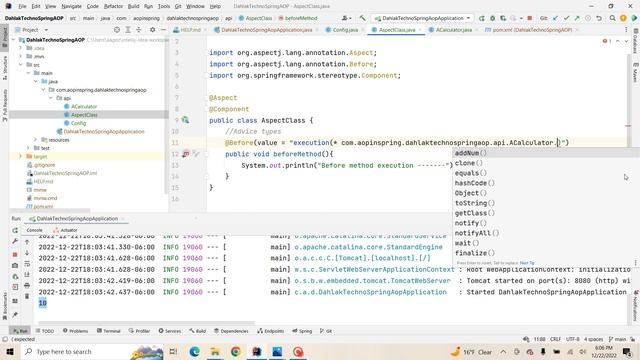The image size is (640, 360).
Task: Open the Endpoints tool window
Action: 271,331
